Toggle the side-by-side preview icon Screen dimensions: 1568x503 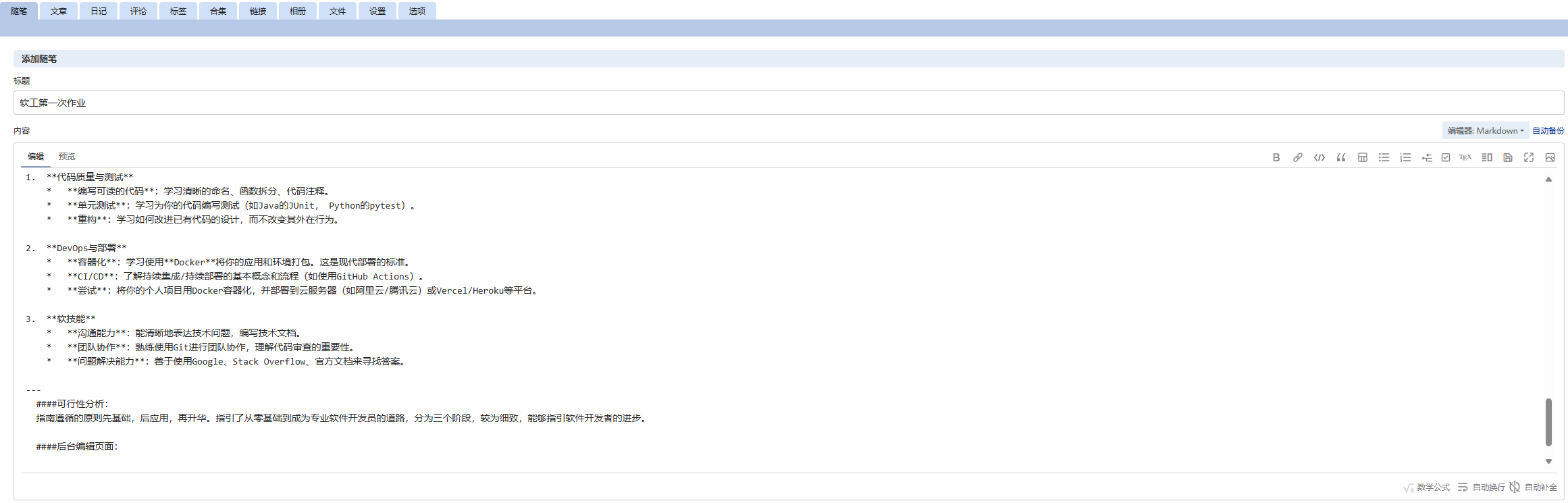pyautogui.click(x=1486, y=157)
